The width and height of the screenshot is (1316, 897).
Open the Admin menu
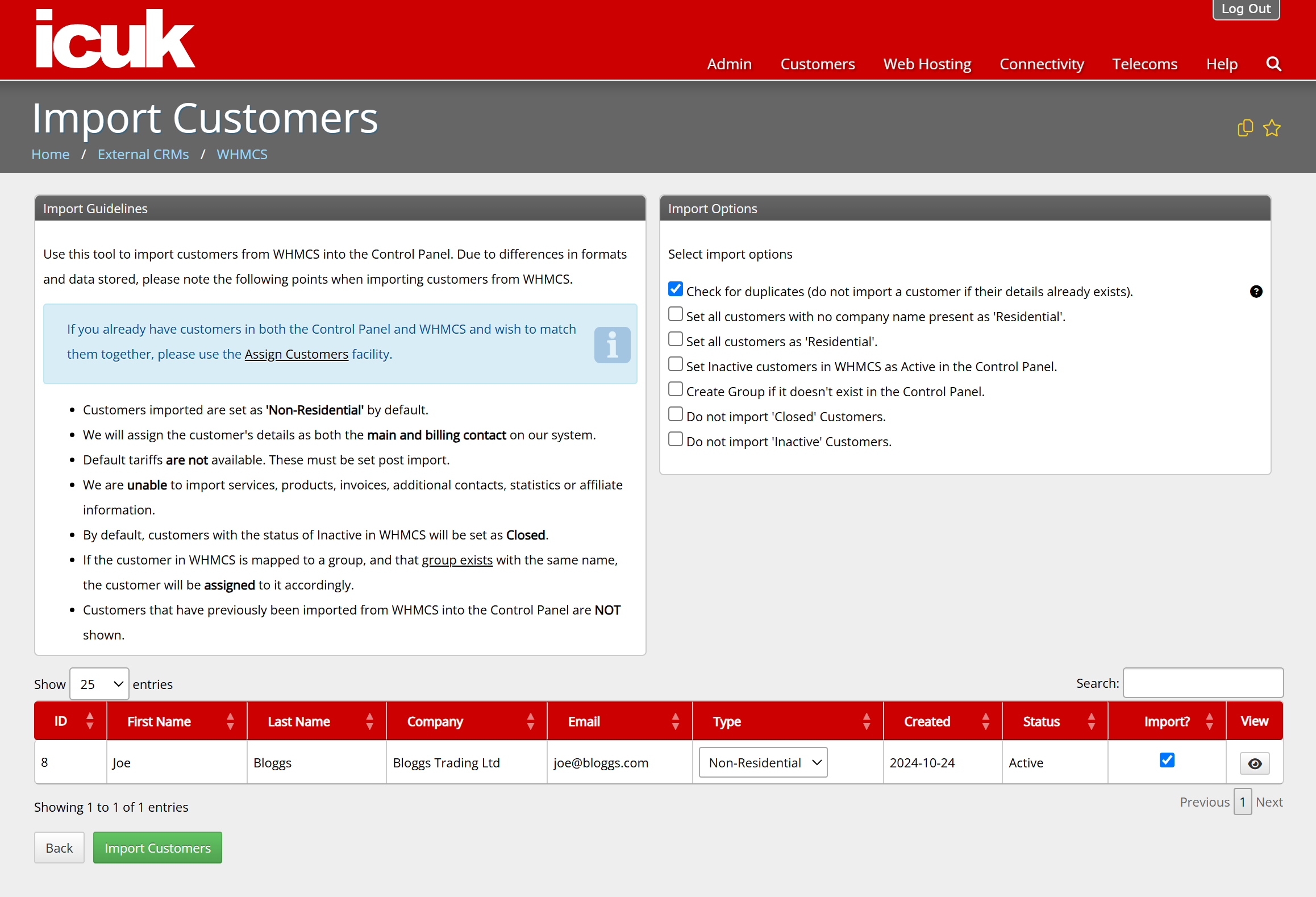[729, 64]
